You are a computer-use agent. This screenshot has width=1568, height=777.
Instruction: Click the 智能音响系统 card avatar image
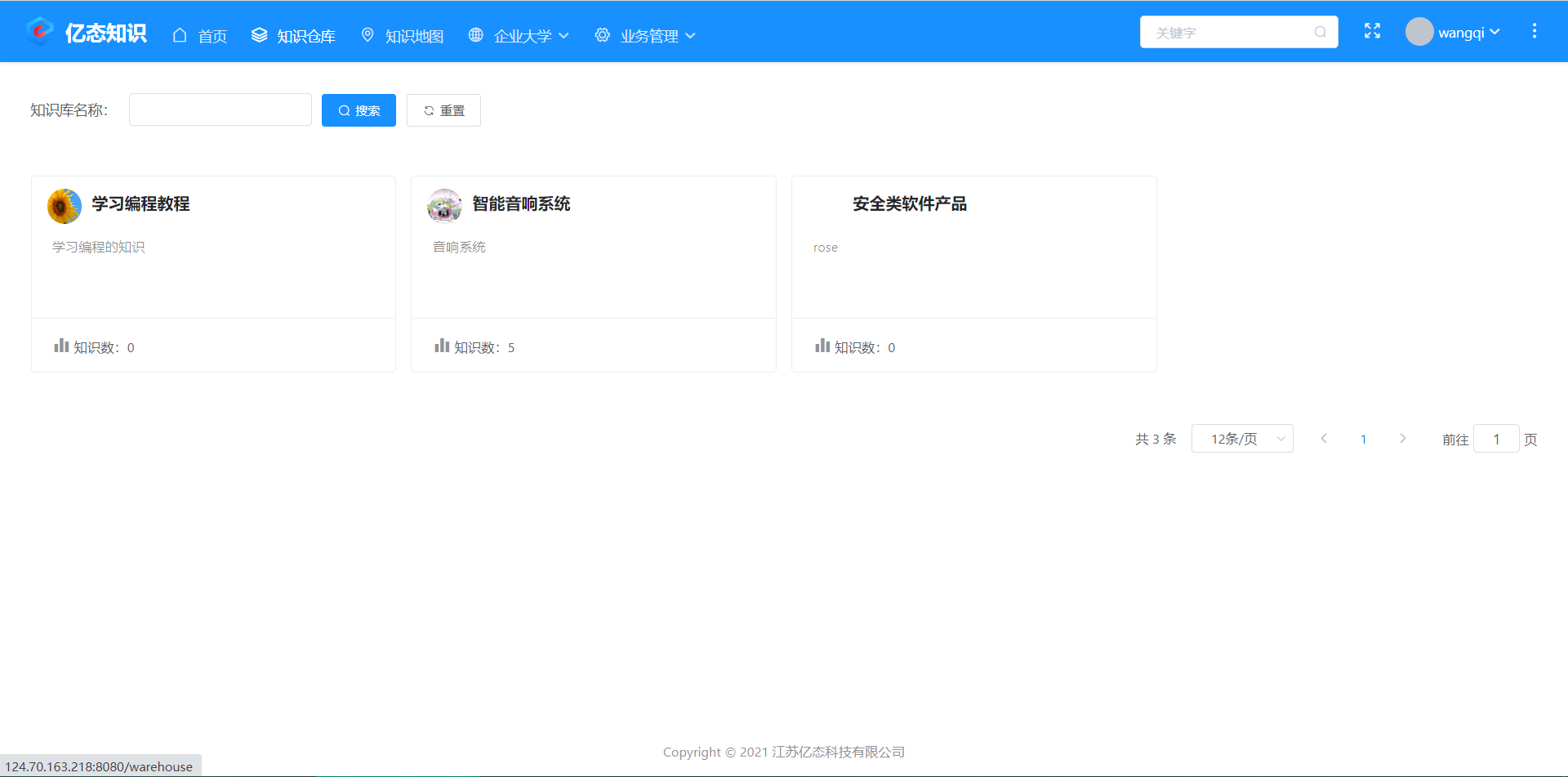pyautogui.click(x=444, y=206)
